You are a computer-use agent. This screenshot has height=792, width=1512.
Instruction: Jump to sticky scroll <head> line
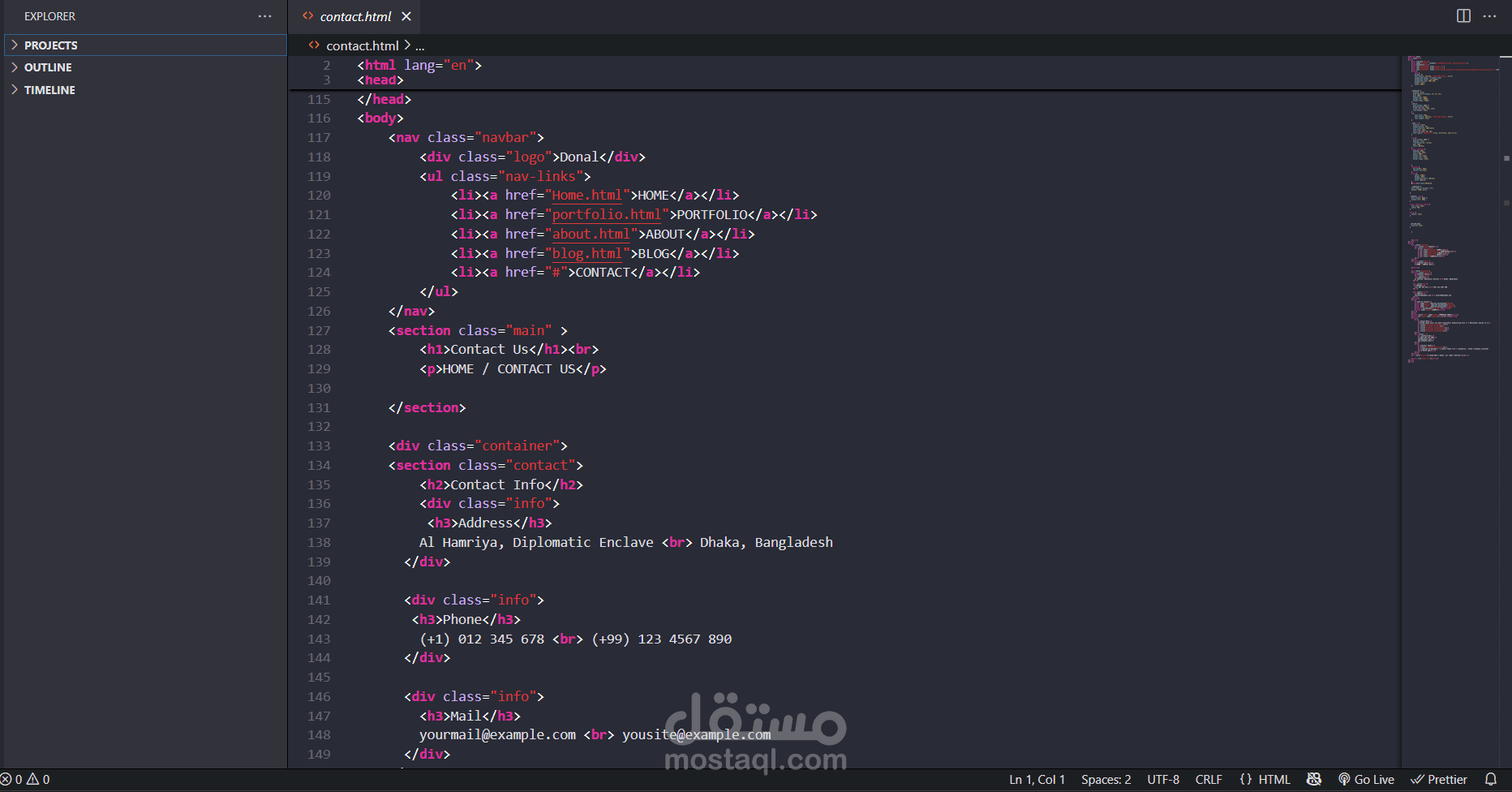[380, 80]
